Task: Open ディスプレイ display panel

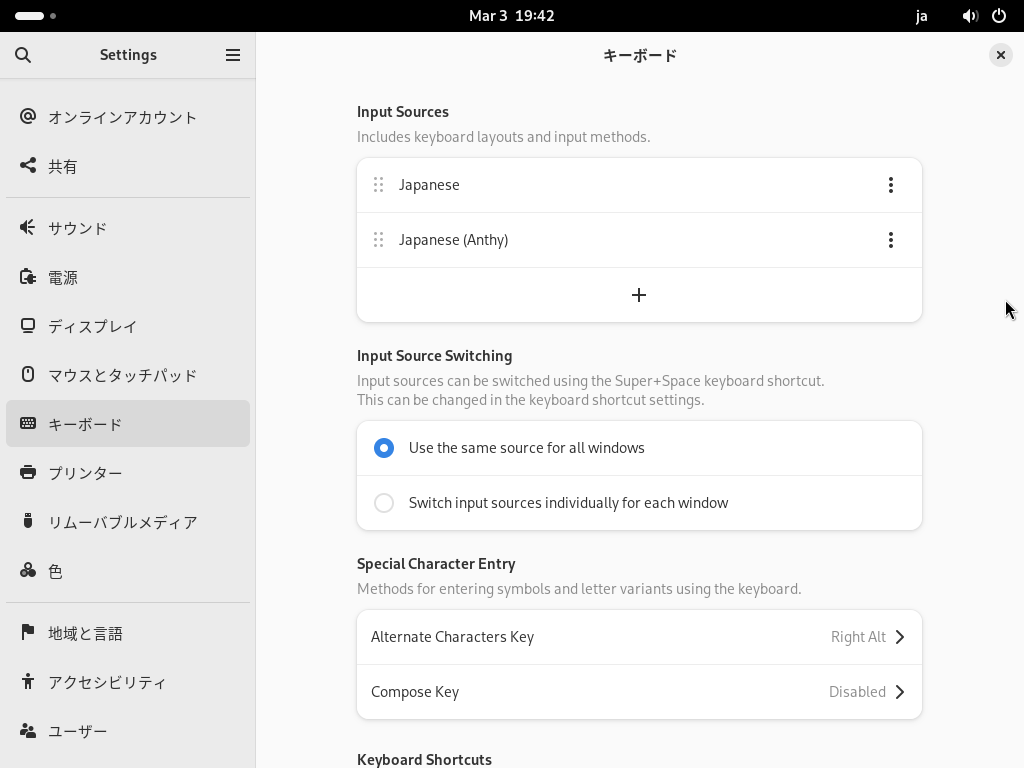Action: (128, 326)
